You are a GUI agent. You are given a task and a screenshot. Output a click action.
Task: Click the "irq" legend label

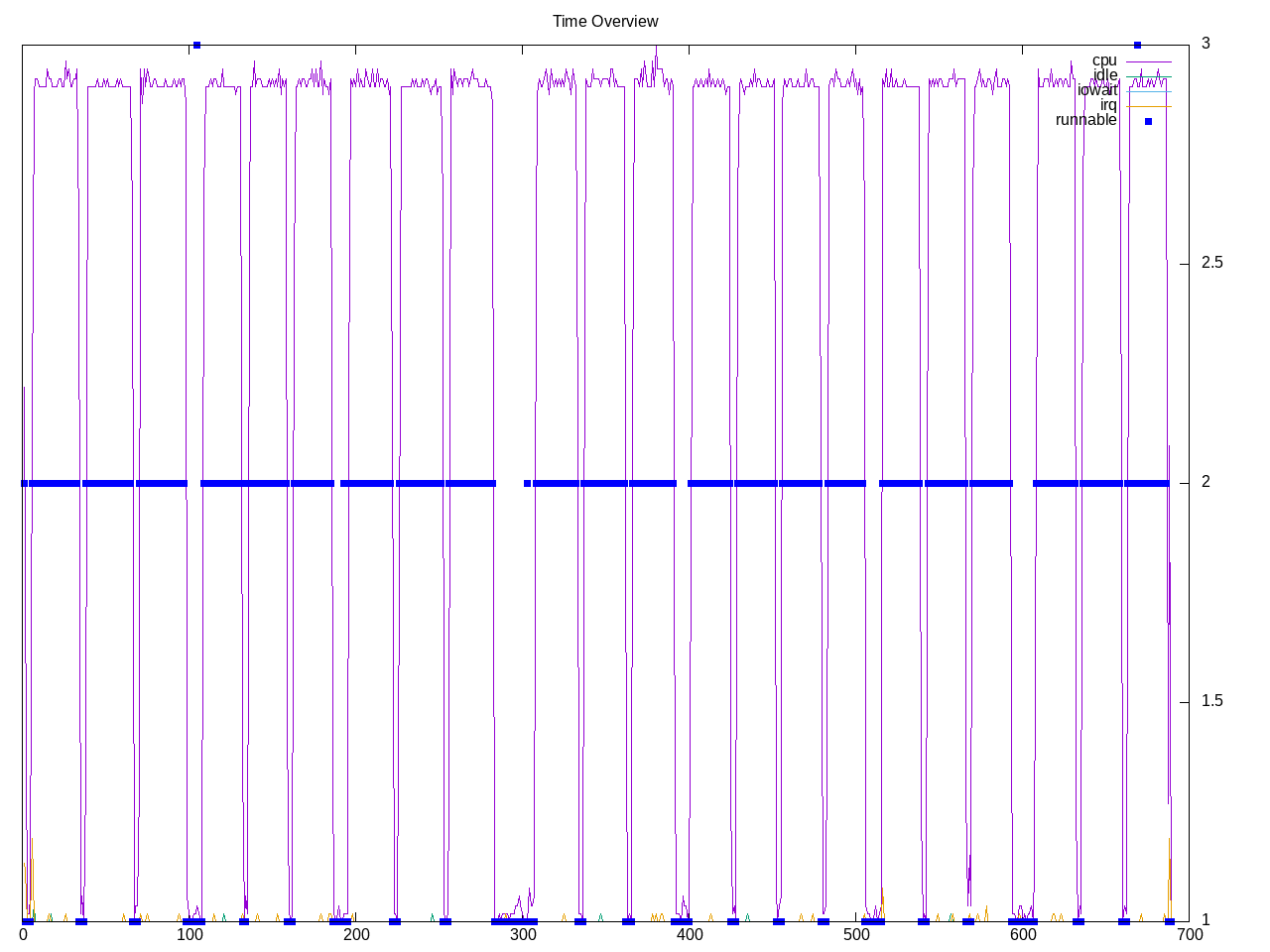(x=1108, y=105)
